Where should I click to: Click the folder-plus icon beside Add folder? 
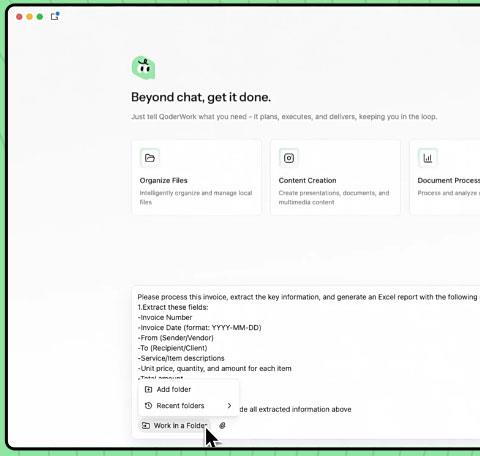tap(148, 389)
